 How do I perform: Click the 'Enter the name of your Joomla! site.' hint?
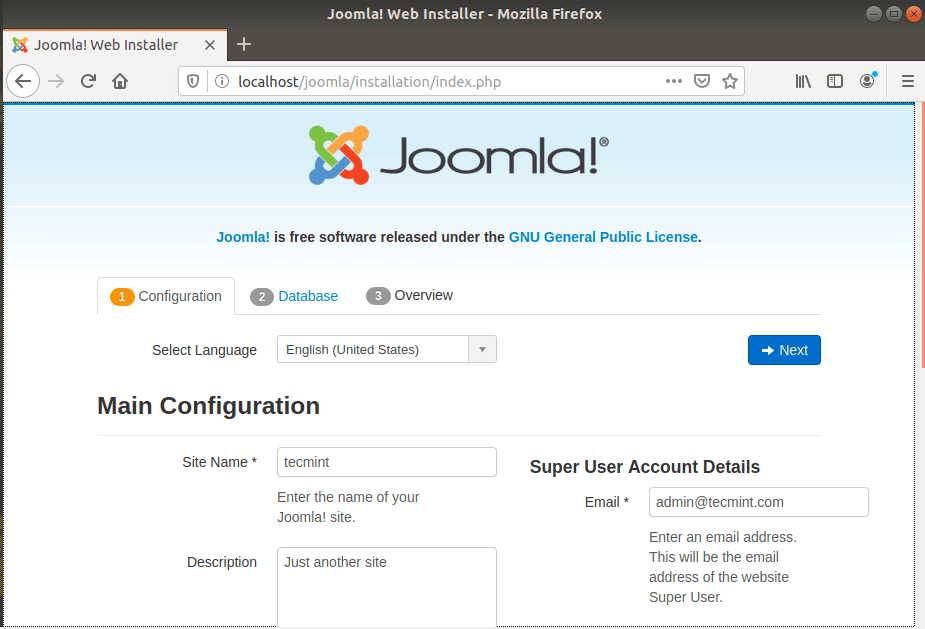348,507
